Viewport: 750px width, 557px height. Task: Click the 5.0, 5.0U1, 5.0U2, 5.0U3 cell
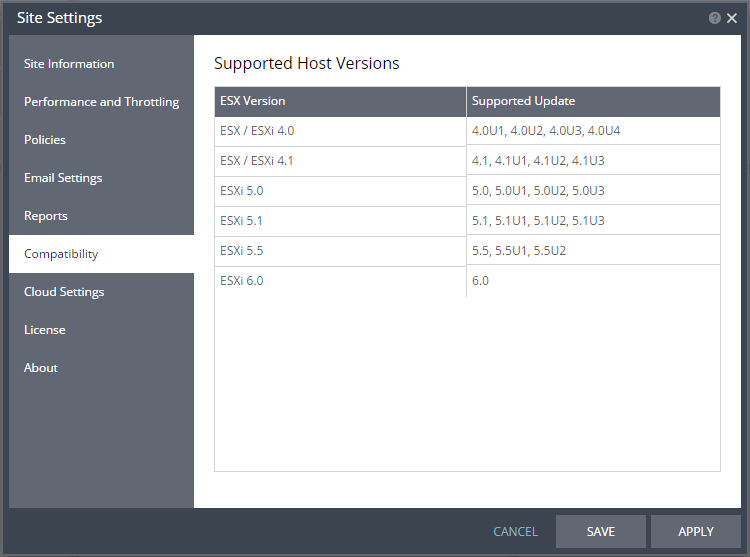tap(593, 190)
